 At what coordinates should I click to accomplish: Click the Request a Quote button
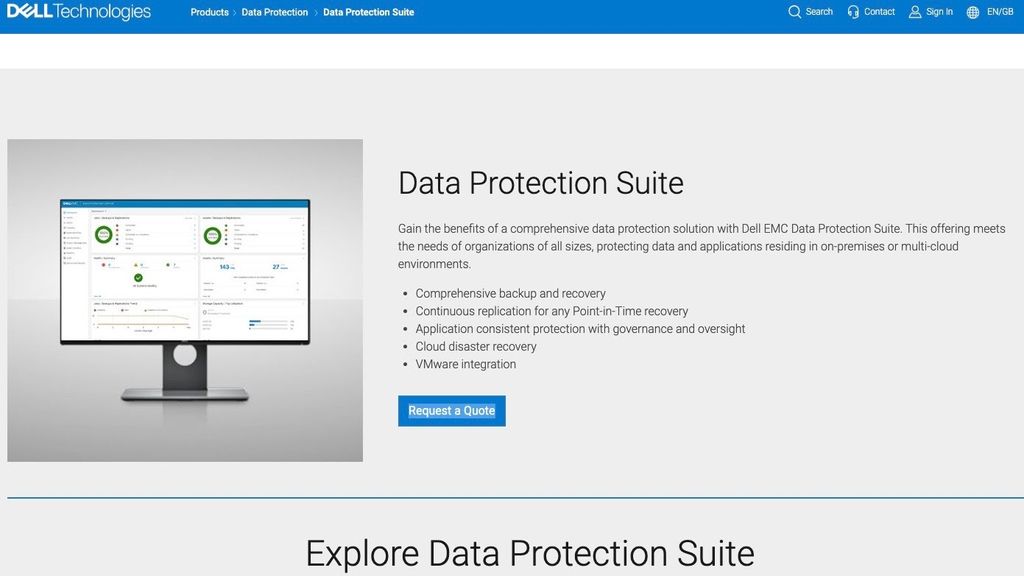tap(451, 410)
